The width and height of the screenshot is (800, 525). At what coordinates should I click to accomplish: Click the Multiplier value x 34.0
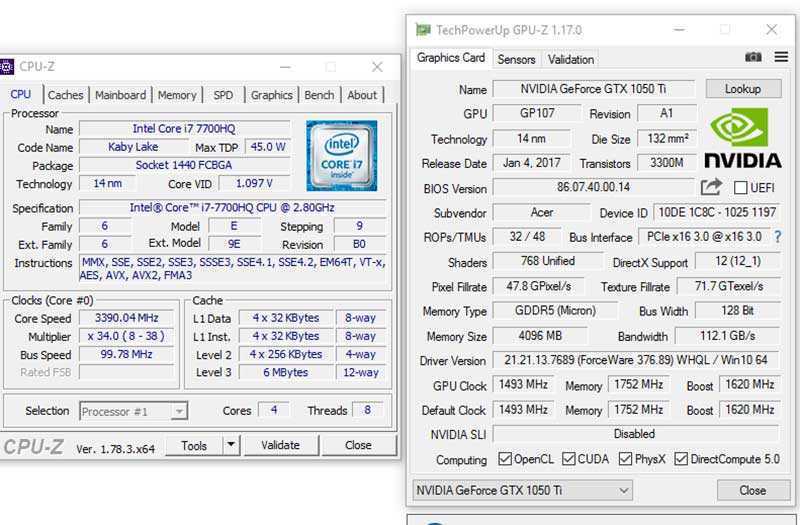tap(127, 336)
